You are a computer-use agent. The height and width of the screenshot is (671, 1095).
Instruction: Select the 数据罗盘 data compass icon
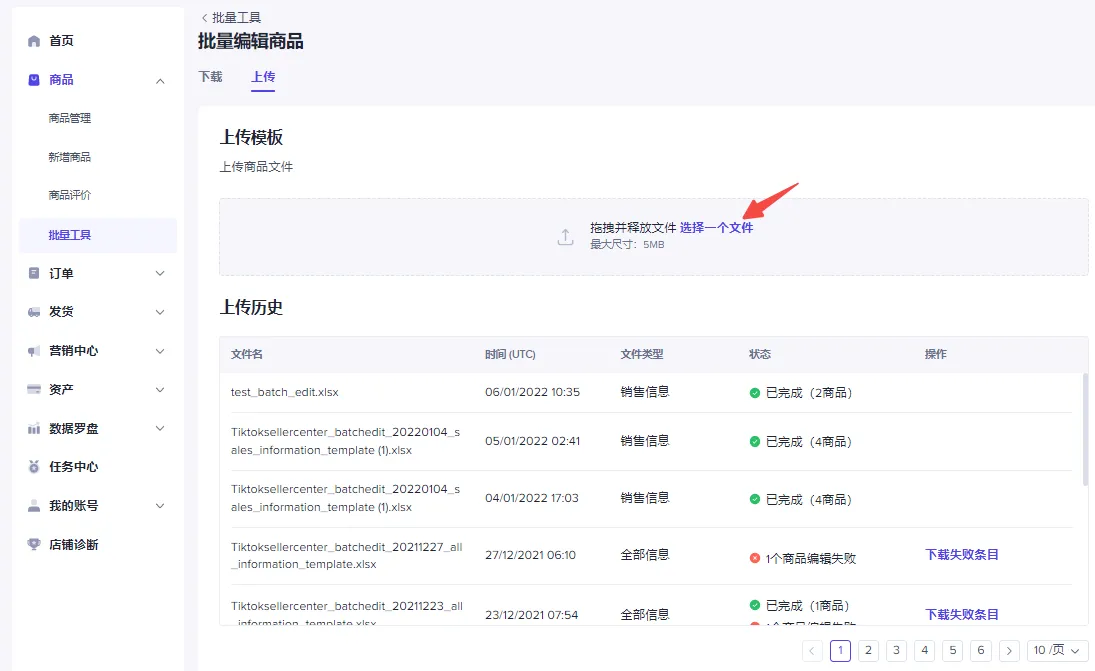32,428
